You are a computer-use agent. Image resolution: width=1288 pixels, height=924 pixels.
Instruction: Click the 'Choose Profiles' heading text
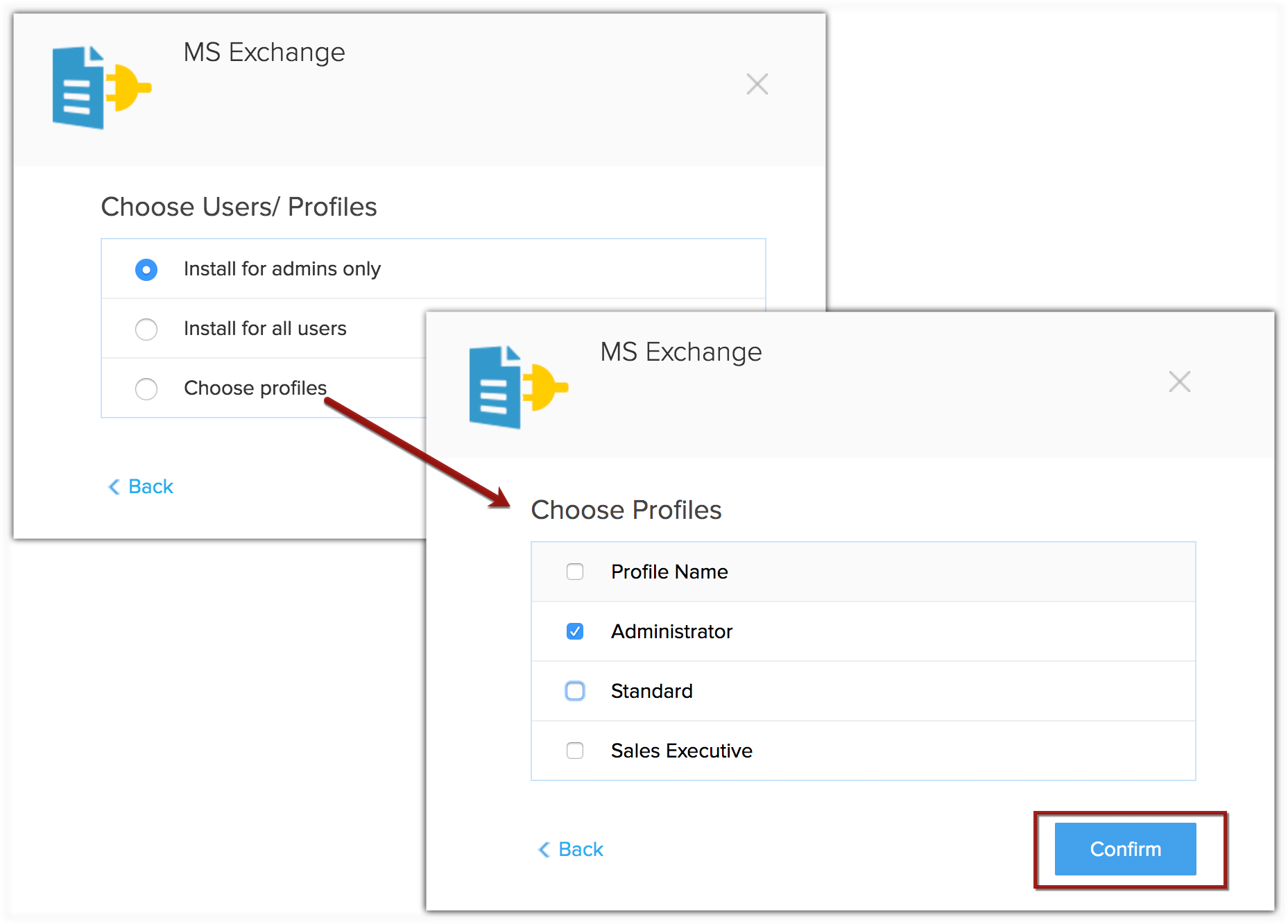point(626,510)
